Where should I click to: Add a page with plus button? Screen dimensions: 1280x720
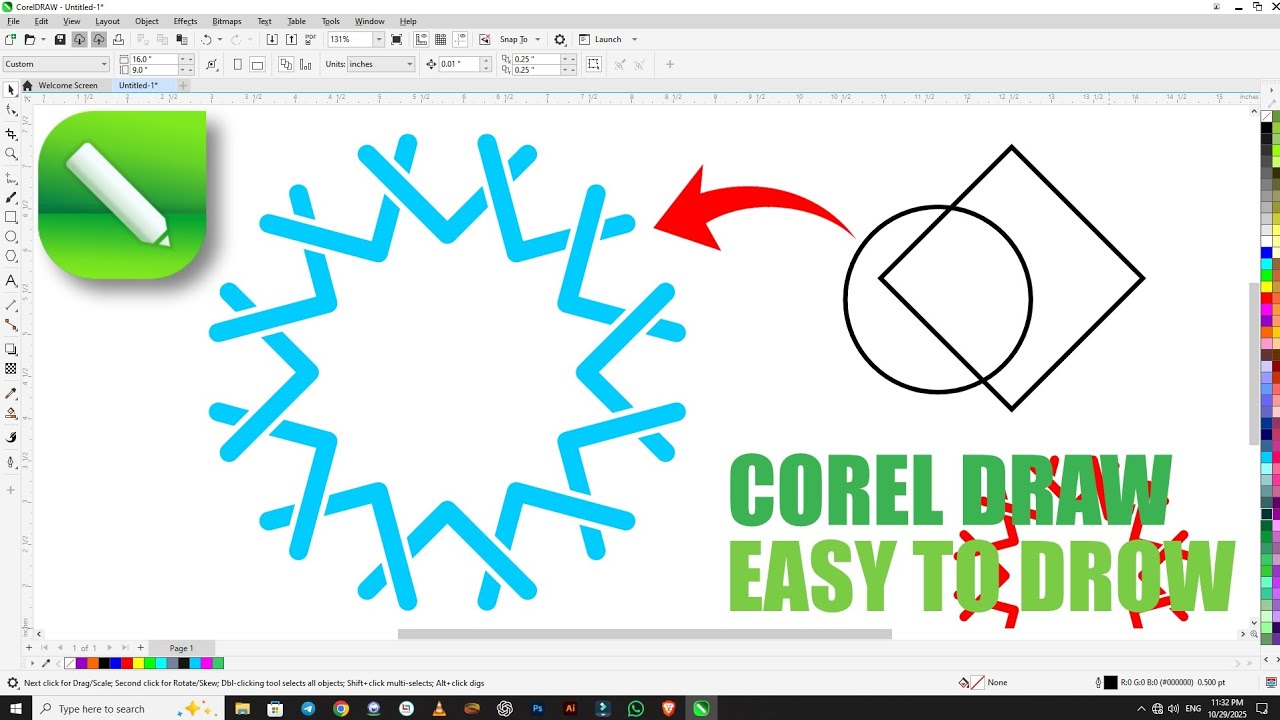[x=140, y=648]
